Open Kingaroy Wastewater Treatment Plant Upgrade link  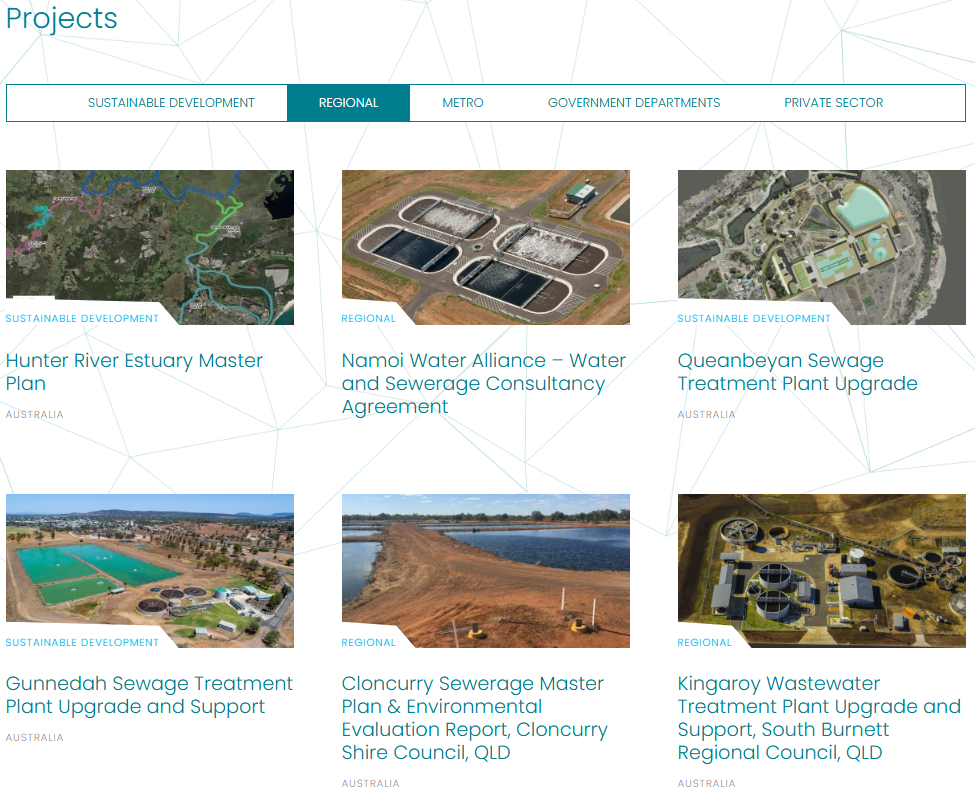pos(819,718)
